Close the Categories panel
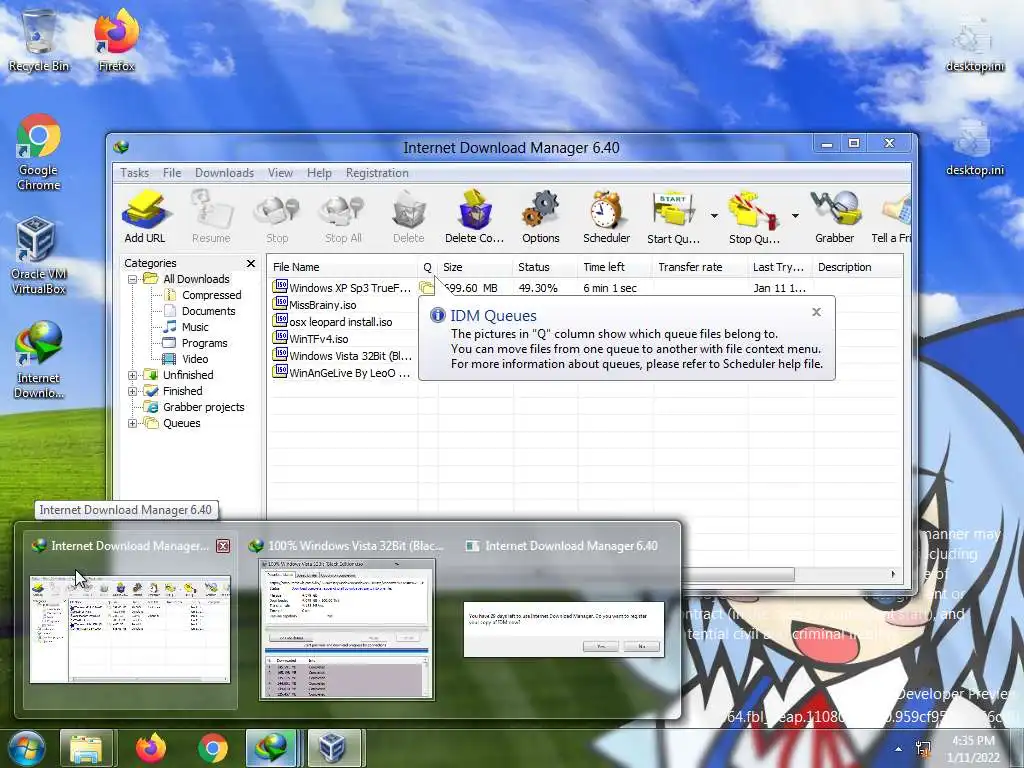The height and width of the screenshot is (768, 1024). coord(251,263)
